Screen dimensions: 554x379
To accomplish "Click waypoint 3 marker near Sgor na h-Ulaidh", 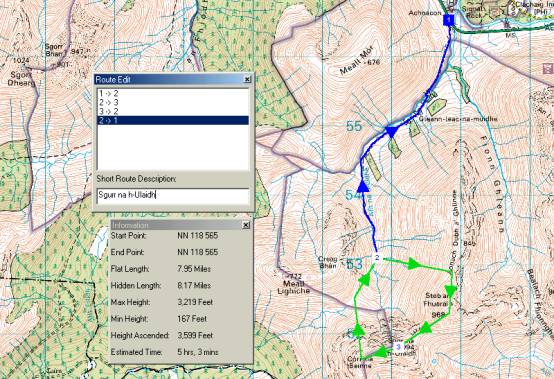I will [398, 347].
